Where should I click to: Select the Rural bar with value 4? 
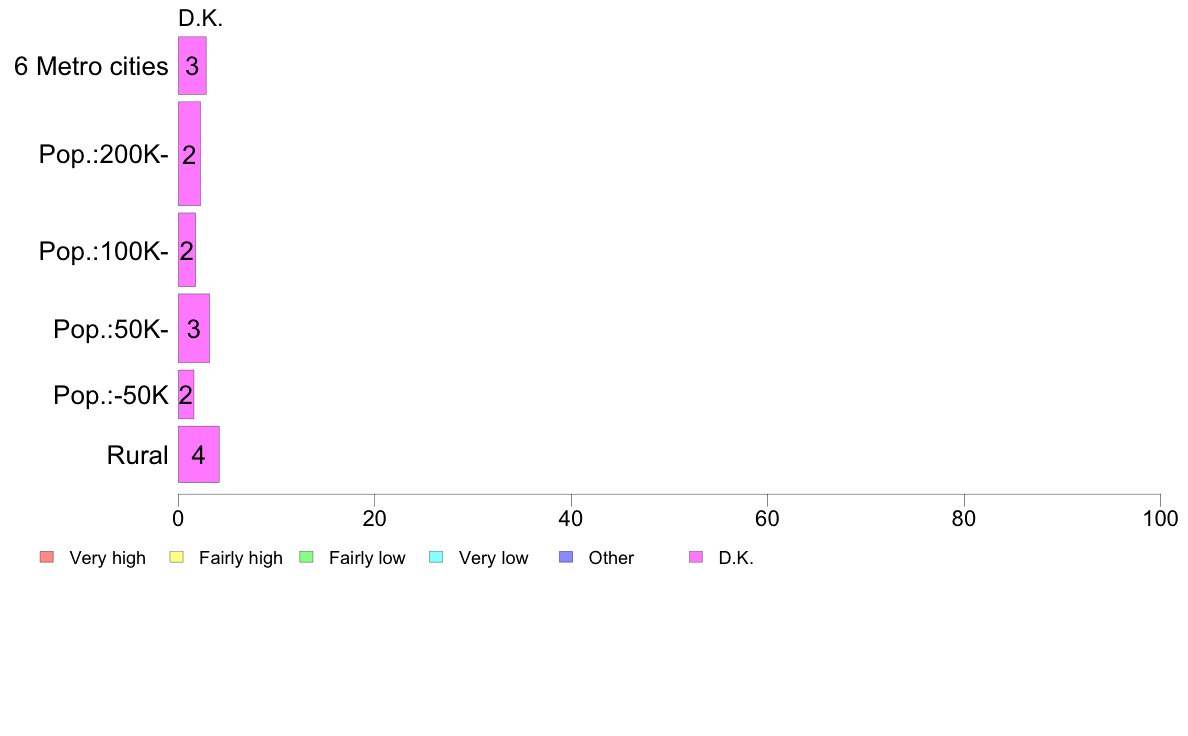click(199, 454)
